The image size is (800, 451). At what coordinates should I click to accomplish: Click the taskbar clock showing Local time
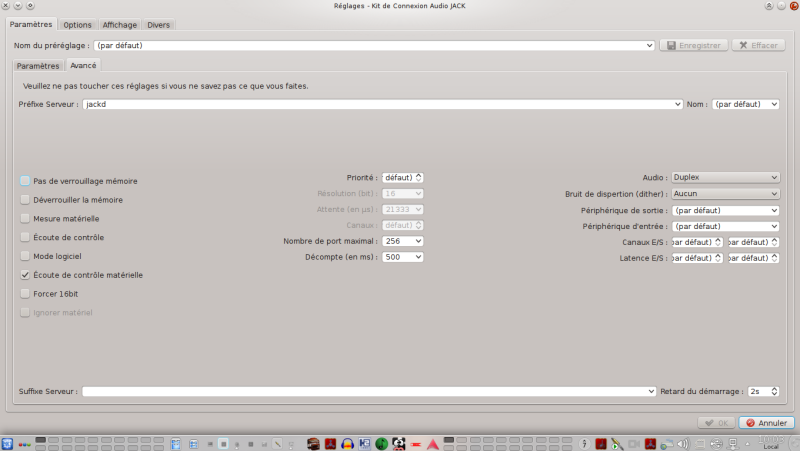click(771, 442)
